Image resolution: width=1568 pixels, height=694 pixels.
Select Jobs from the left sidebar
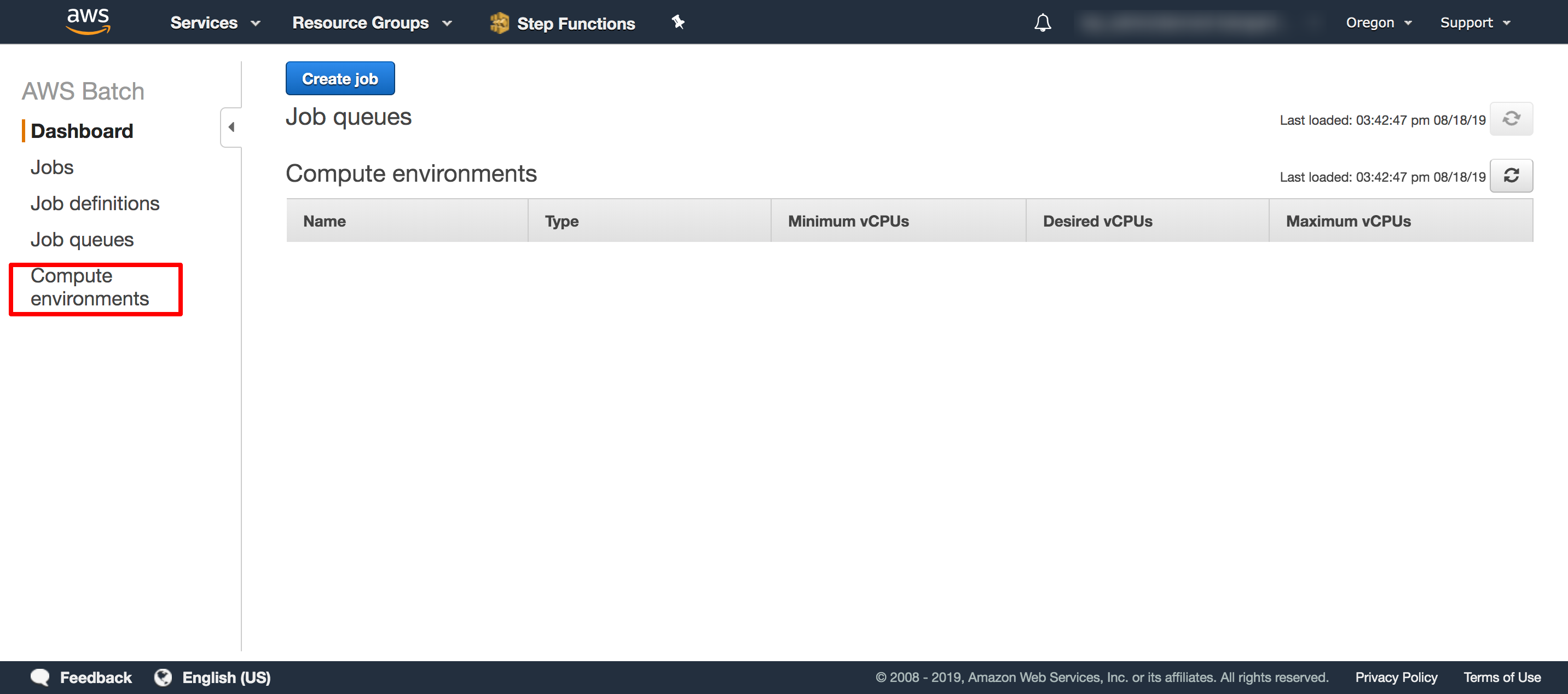click(x=52, y=167)
